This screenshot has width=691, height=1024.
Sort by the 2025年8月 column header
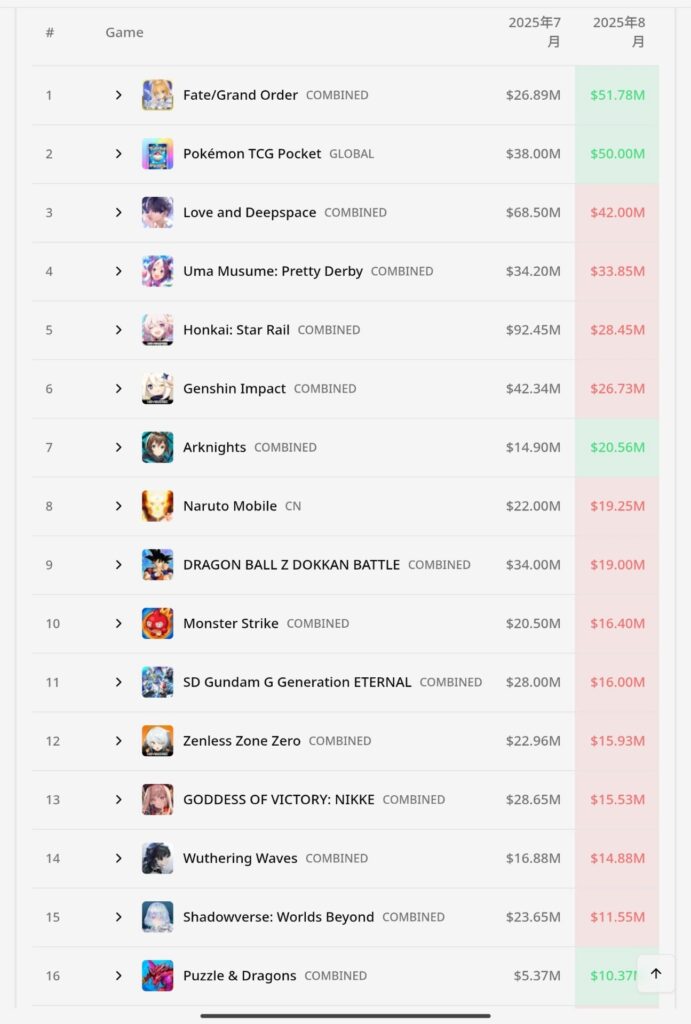[x=619, y=32]
